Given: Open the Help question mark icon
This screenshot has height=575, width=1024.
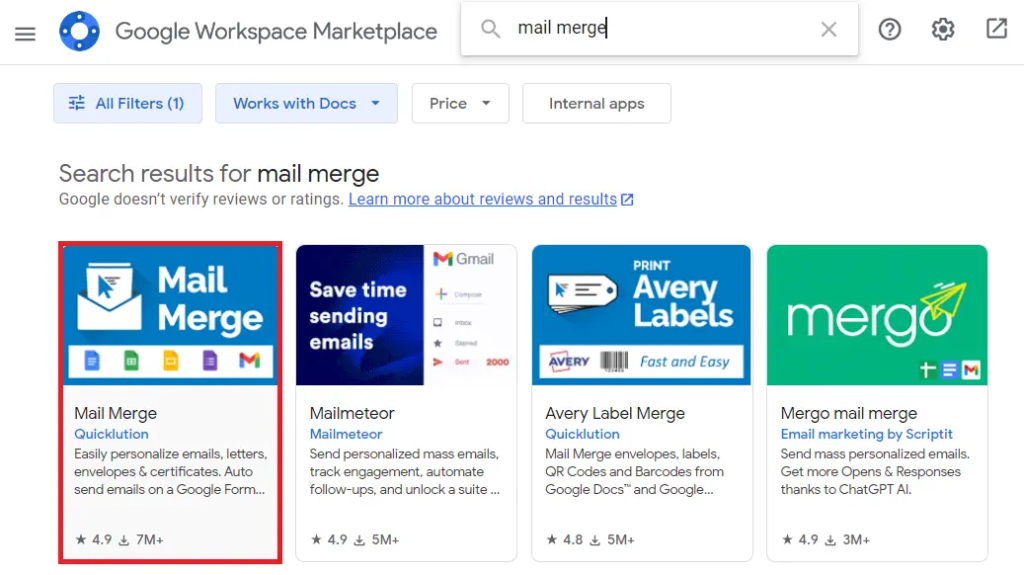Looking at the screenshot, I should pyautogui.click(x=889, y=30).
